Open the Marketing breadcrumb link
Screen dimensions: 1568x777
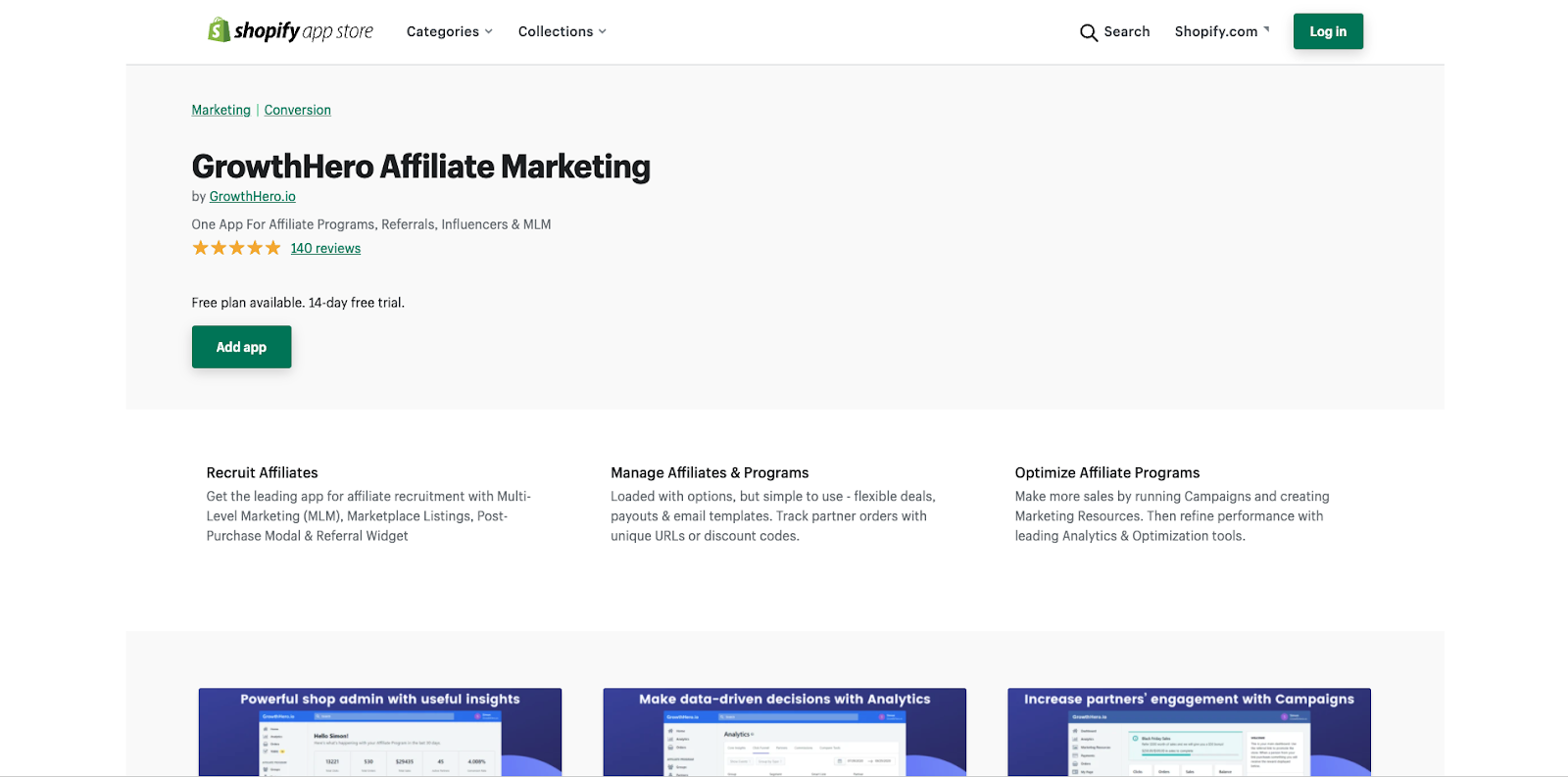(x=221, y=110)
